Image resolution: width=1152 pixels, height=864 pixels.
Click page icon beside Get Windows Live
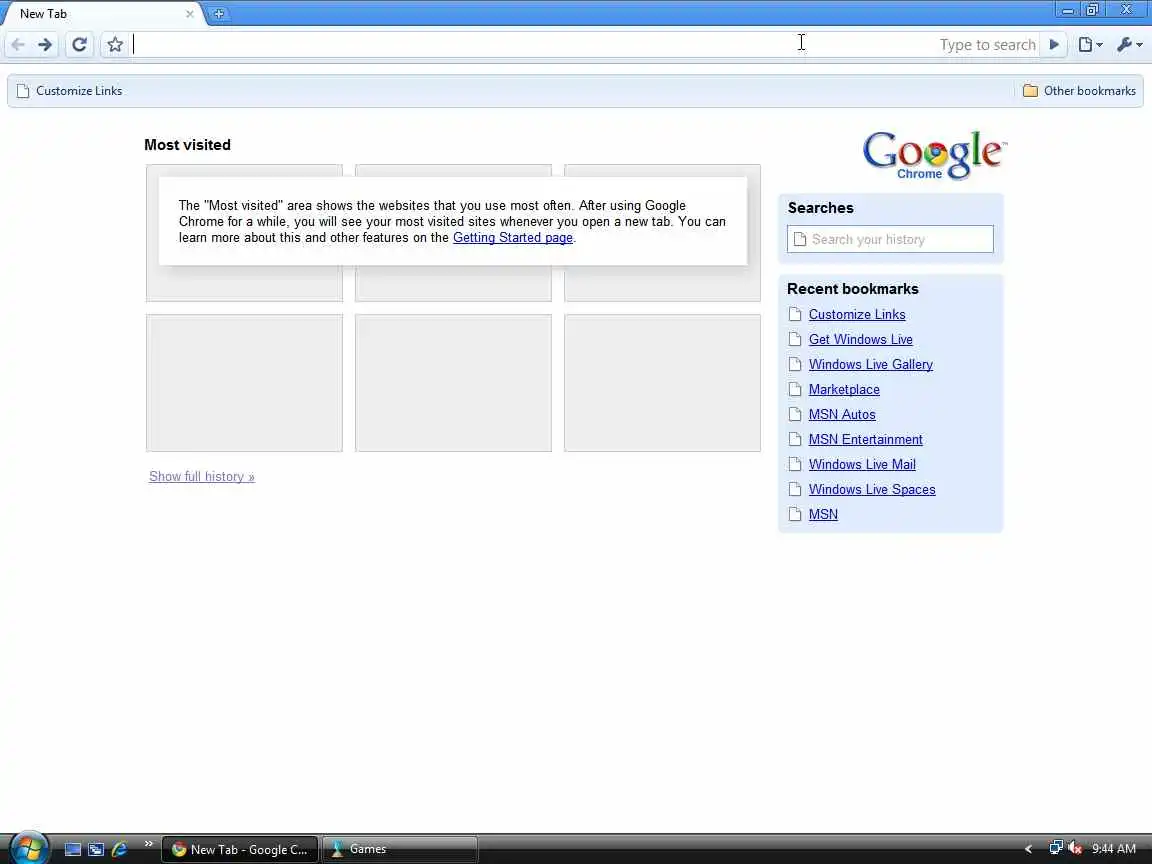pos(795,339)
